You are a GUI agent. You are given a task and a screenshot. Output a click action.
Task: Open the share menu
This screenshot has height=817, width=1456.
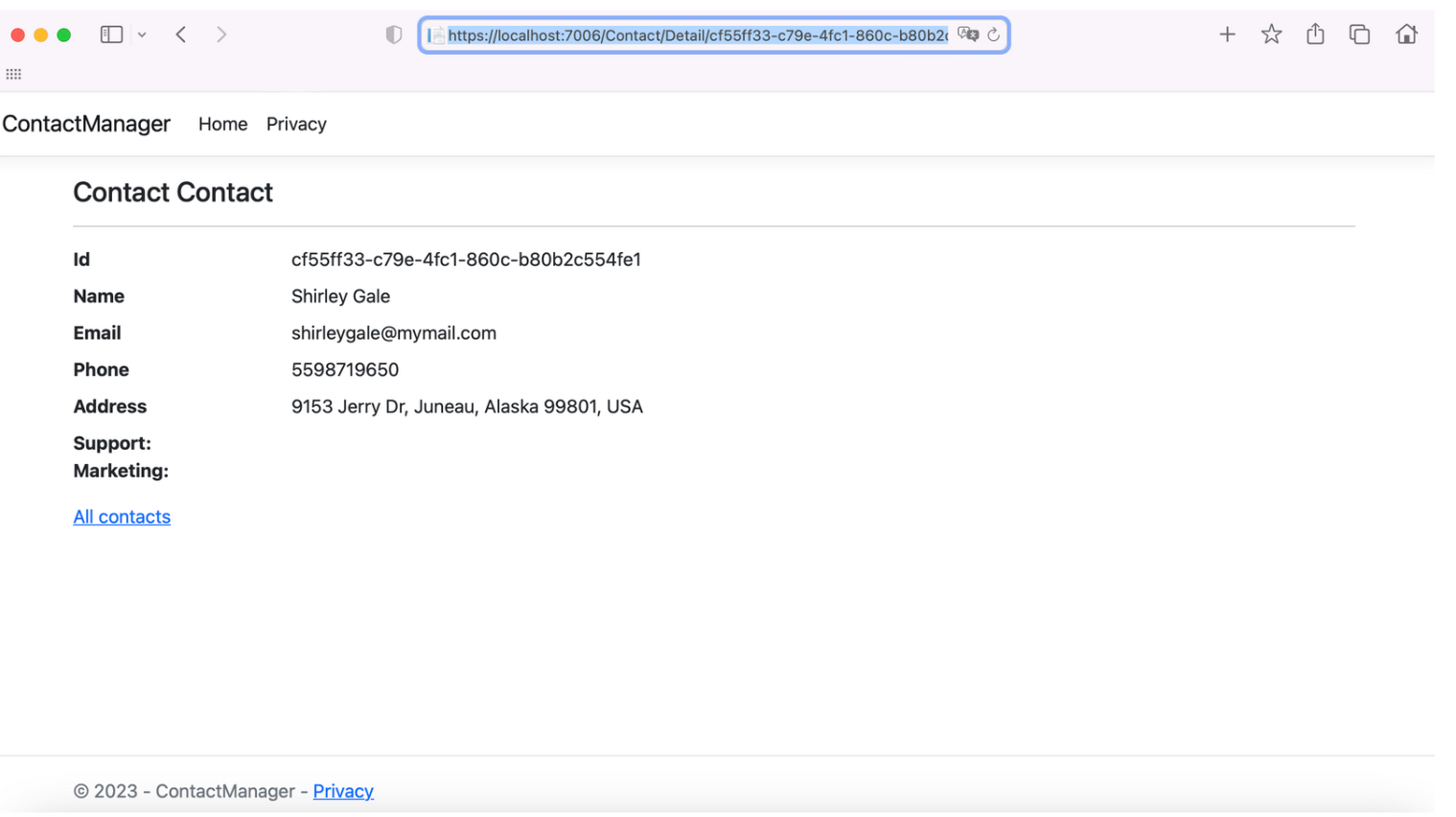pos(1315,35)
